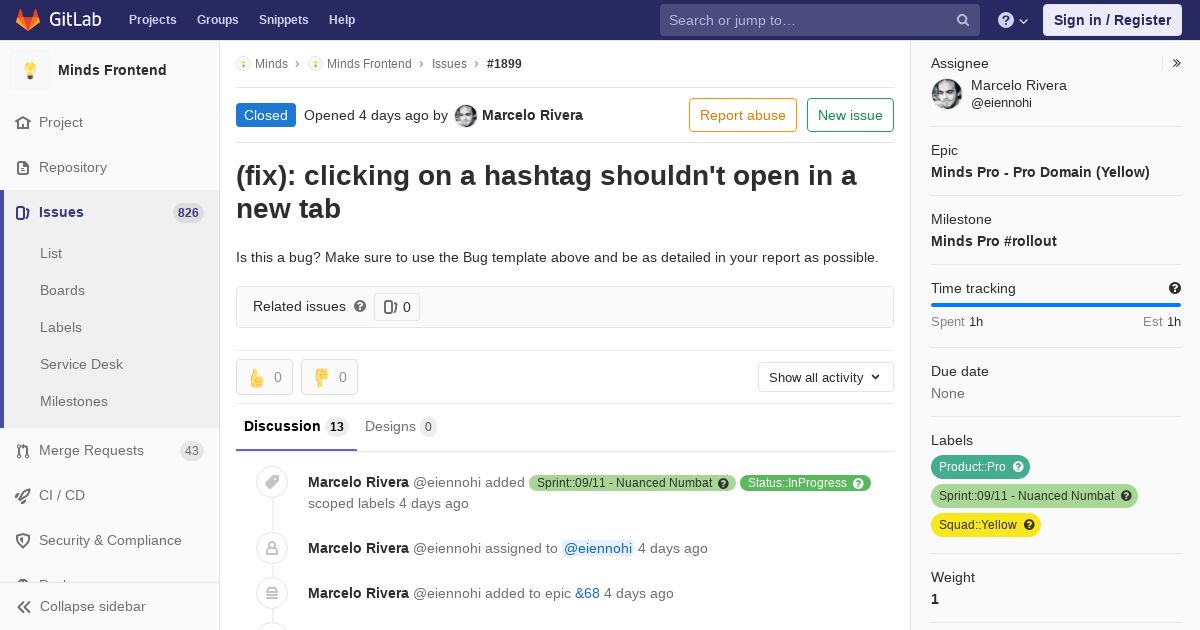
Task: Open Security & Compliance in sidebar
Action: click(110, 540)
